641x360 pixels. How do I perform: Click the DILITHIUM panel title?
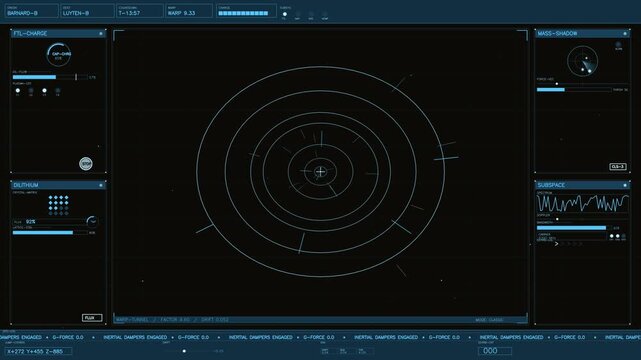point(25,185)
